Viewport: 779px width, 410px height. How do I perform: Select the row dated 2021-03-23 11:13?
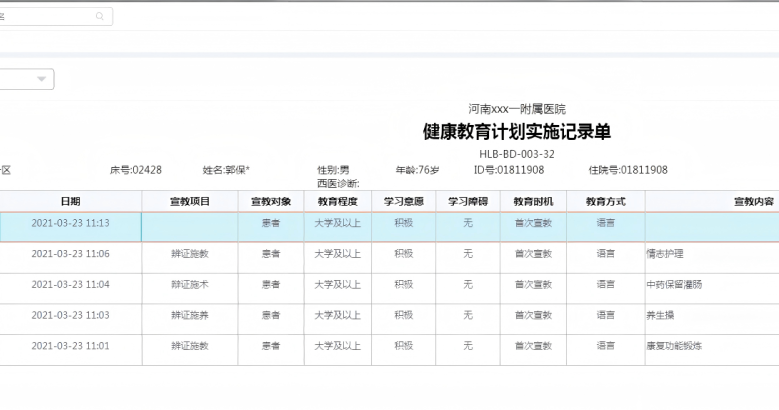click(390, 227)
